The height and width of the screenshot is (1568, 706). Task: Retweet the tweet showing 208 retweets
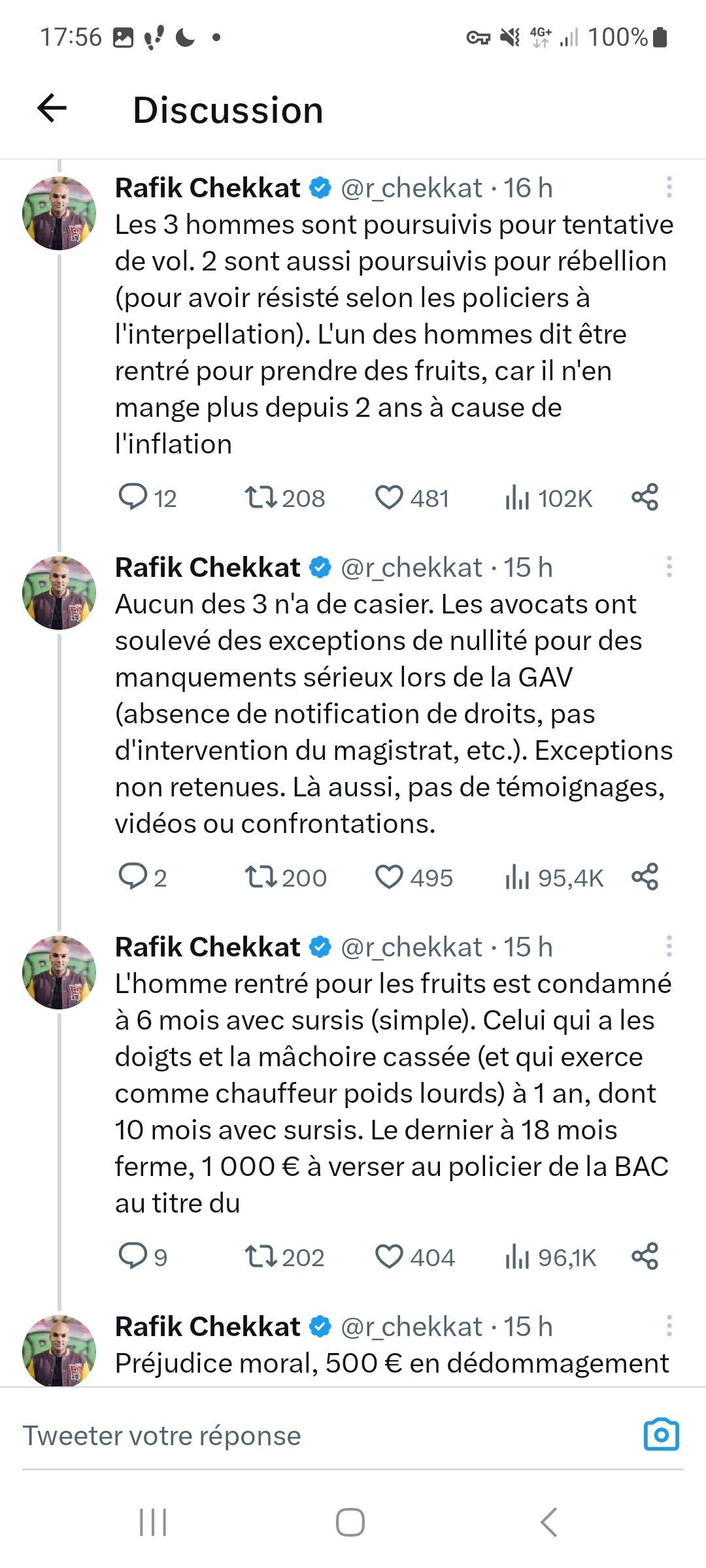[284, 498]
